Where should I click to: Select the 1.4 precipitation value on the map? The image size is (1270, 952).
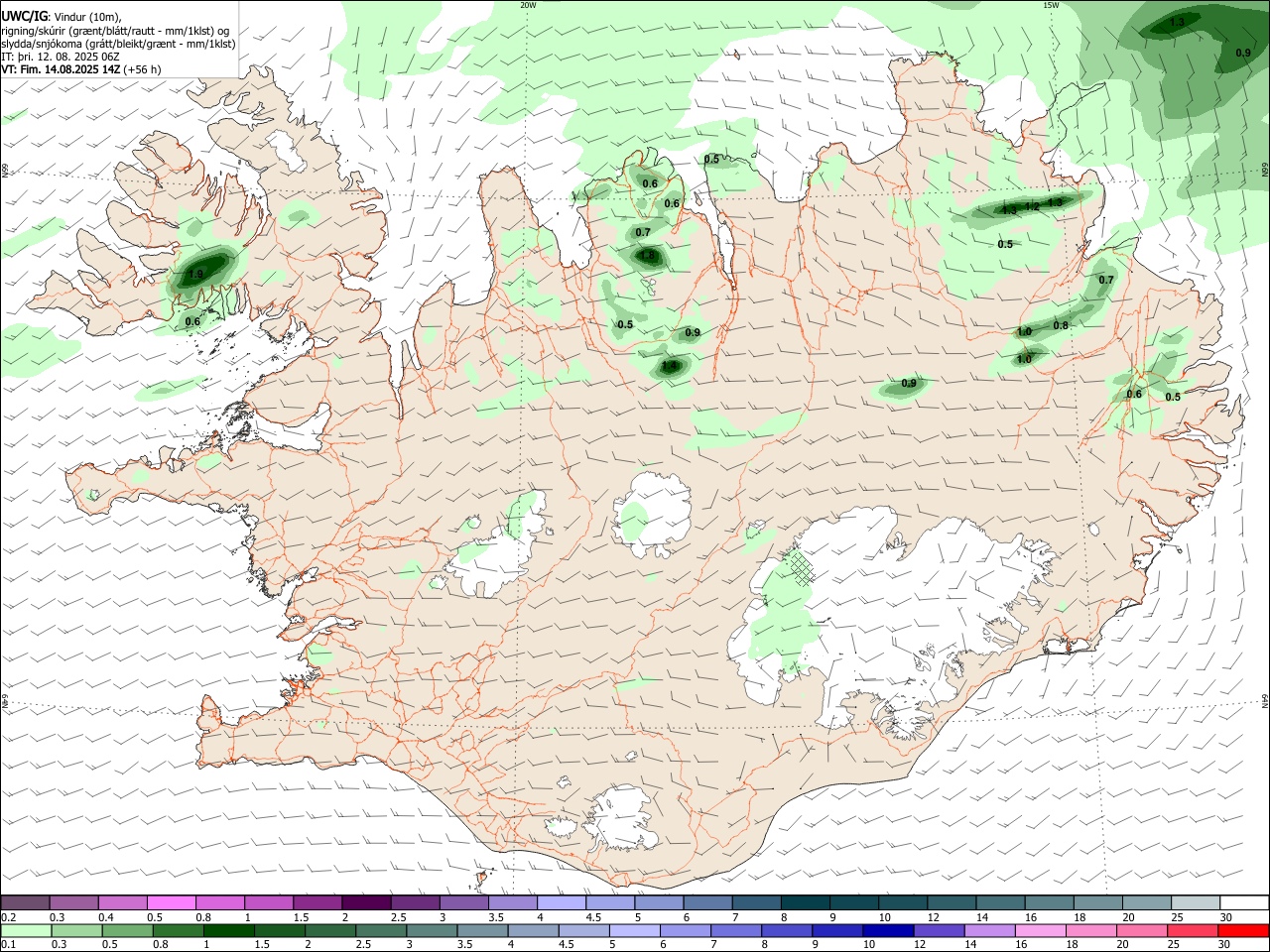click(x=670, y=366)
